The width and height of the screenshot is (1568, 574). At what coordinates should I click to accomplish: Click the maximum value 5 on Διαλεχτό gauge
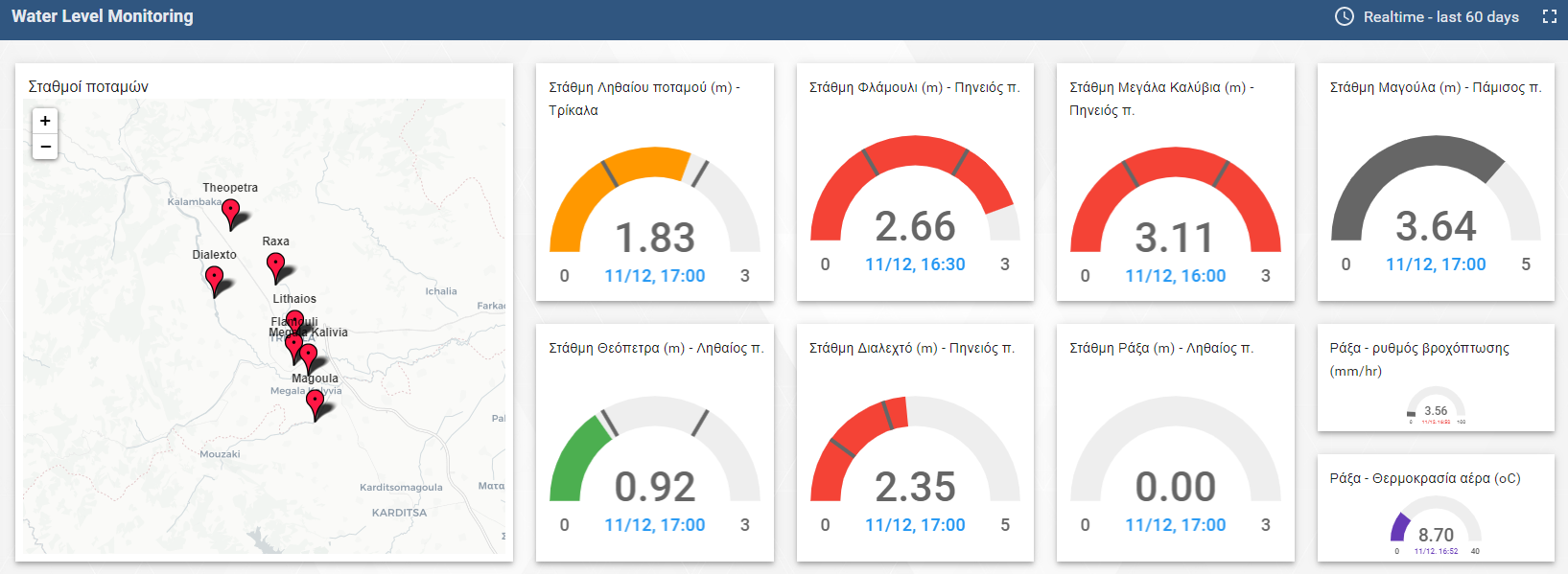pyautogui.click(x=1005, y=525)
